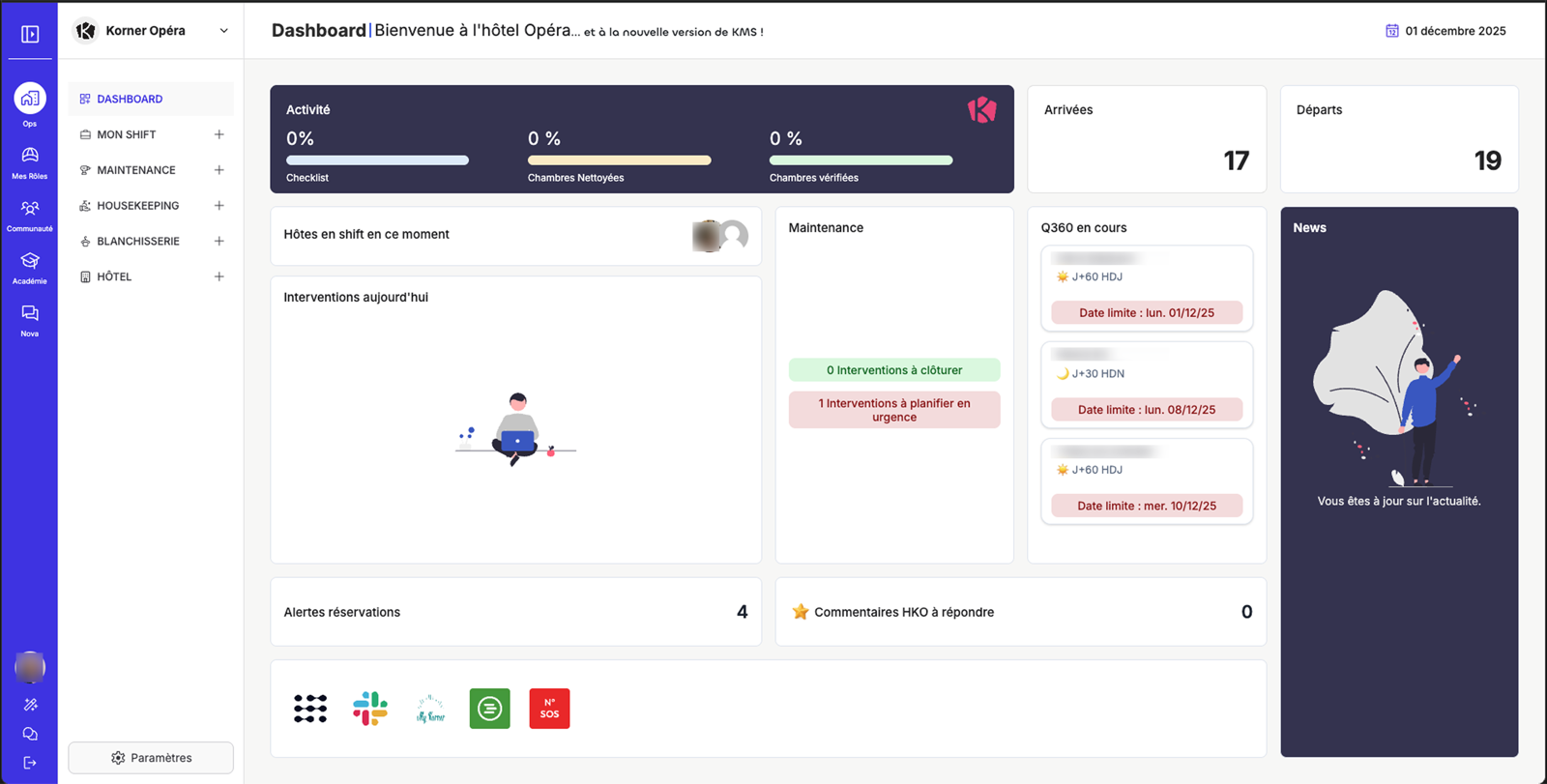Open the Communauté icon
The width and height of the screenshot is (1547, 784).
tap(30, 209)
